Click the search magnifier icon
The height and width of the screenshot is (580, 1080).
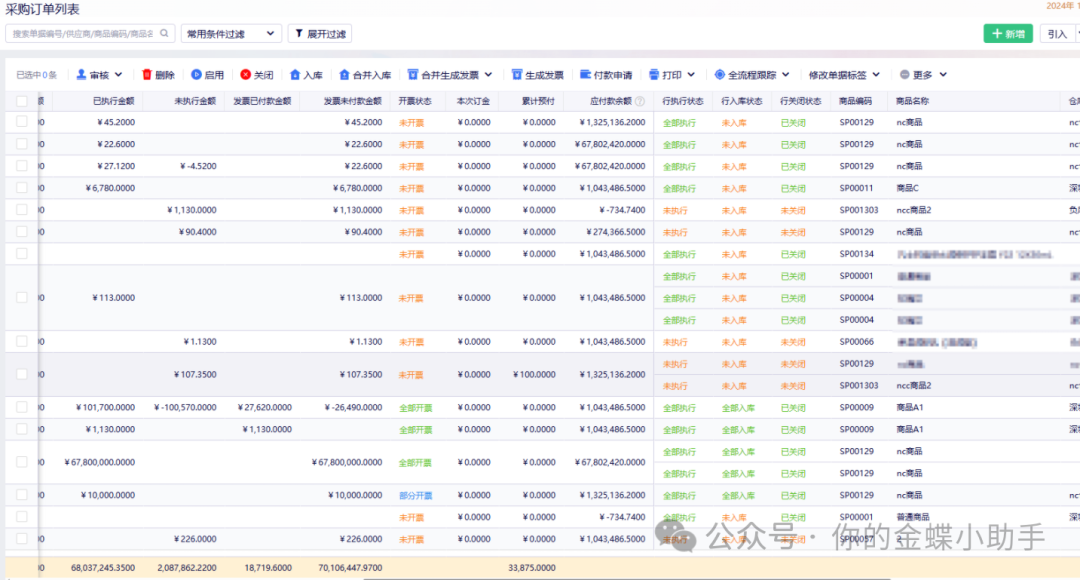point(165,34)
